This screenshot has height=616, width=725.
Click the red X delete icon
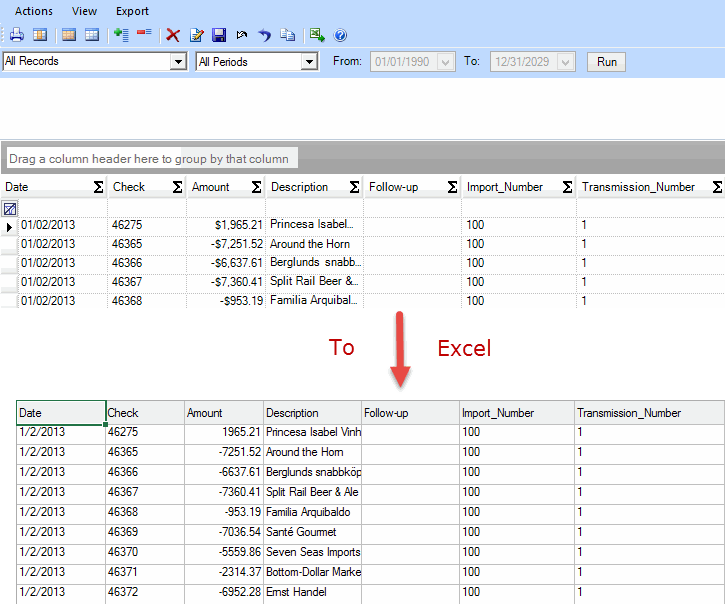pos(173,35)
